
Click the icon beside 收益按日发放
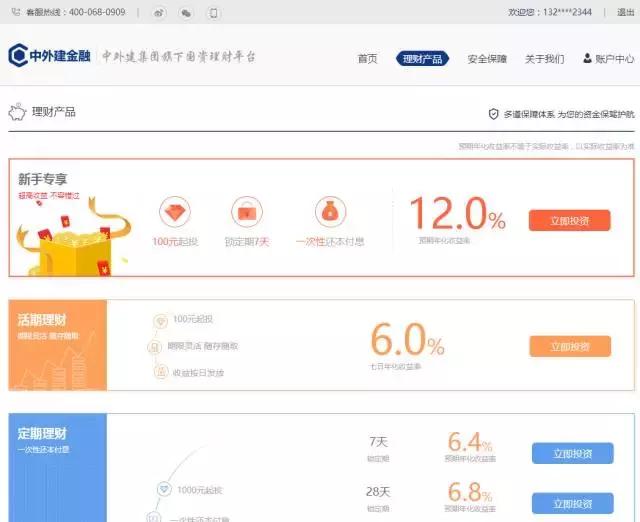point(161,372)
